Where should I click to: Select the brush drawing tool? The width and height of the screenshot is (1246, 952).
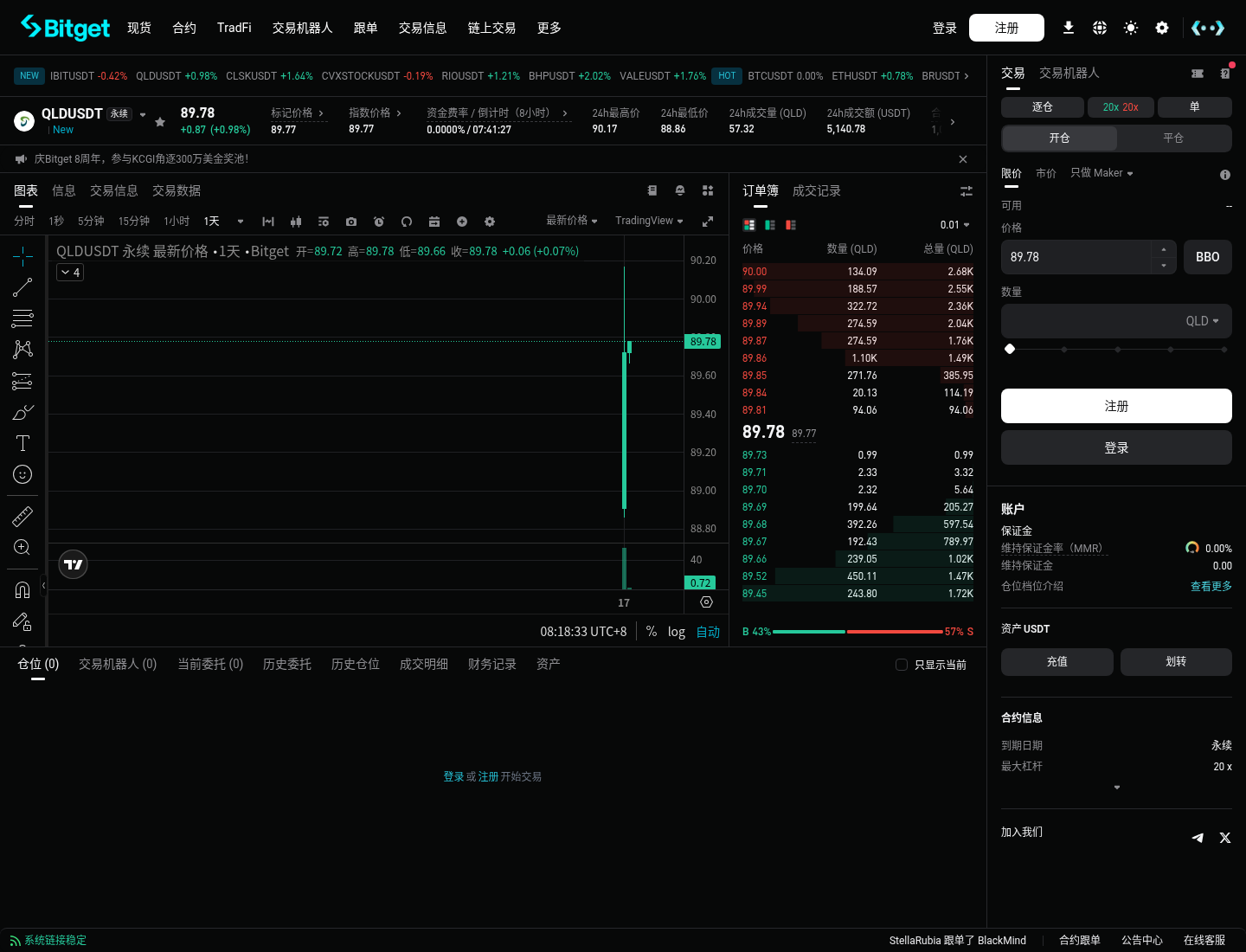pos(22,412)
